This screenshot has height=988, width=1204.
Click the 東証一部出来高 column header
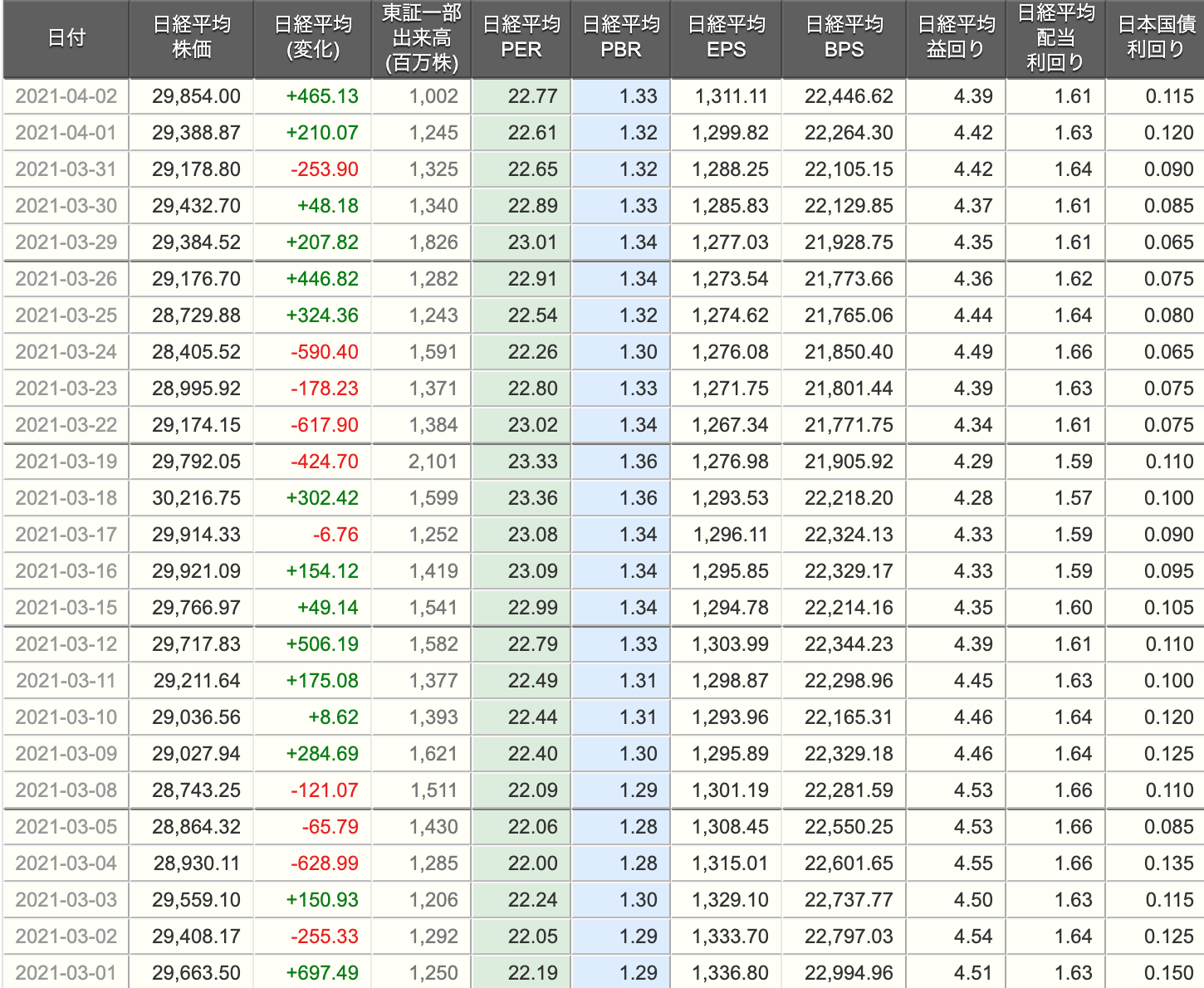422,38
